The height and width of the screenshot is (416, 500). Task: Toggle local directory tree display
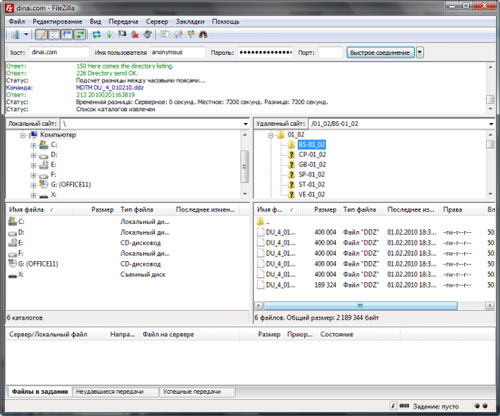tap(54, 34)
